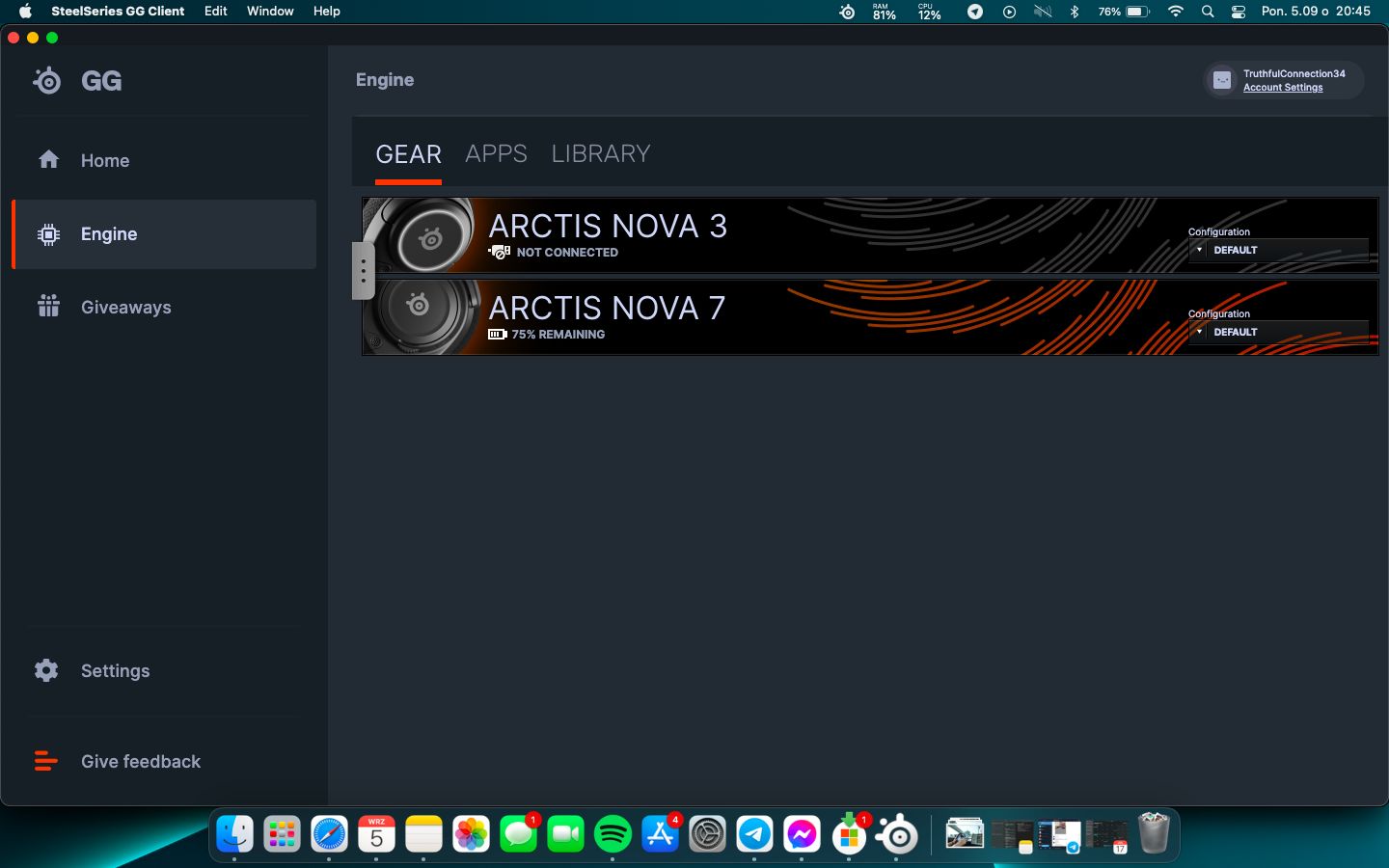Open the ARCTIS NOVA 3 device title
The width and height of the screenshot is (1389, 868).
click(608, 226)
